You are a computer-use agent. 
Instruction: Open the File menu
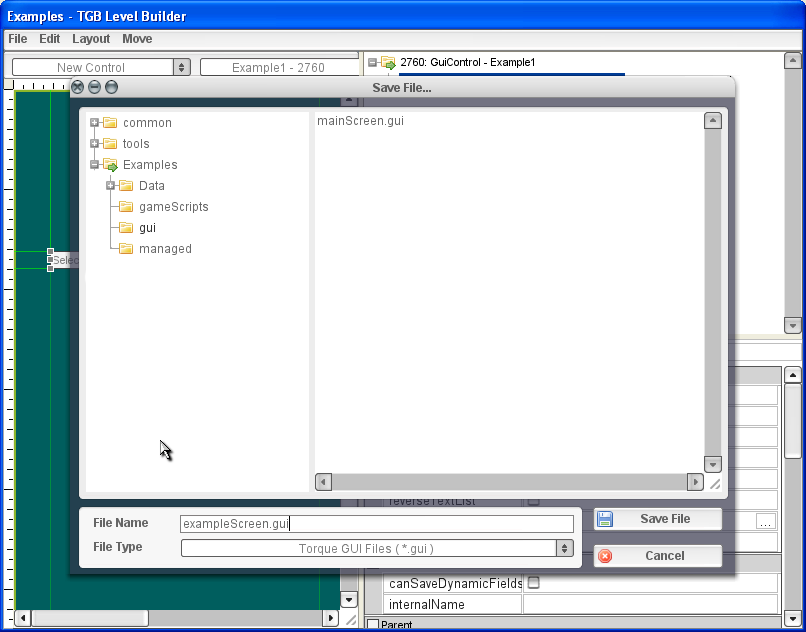pos(17,39)
